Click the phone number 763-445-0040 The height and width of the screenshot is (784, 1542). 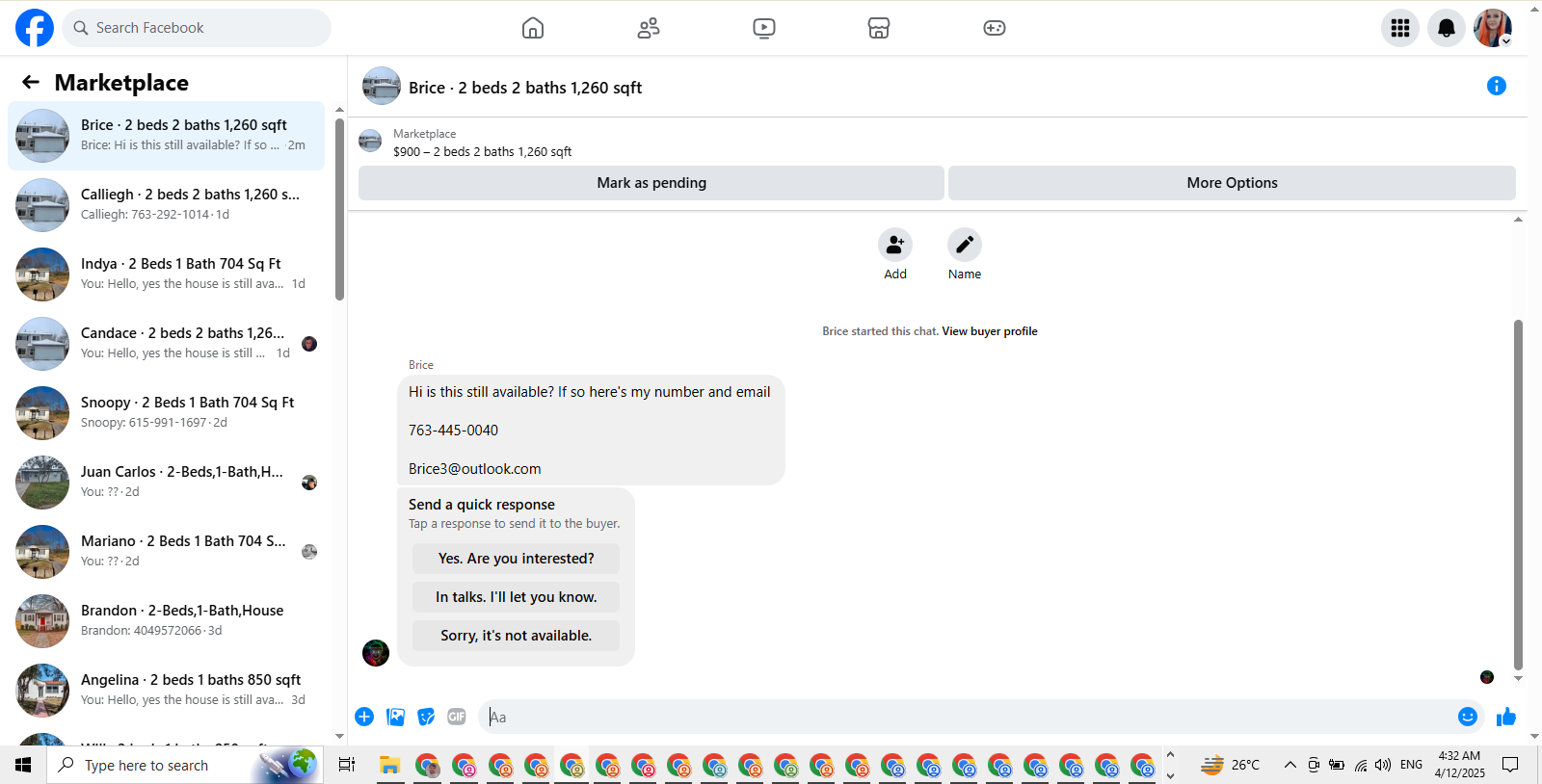tap(453, 431)
